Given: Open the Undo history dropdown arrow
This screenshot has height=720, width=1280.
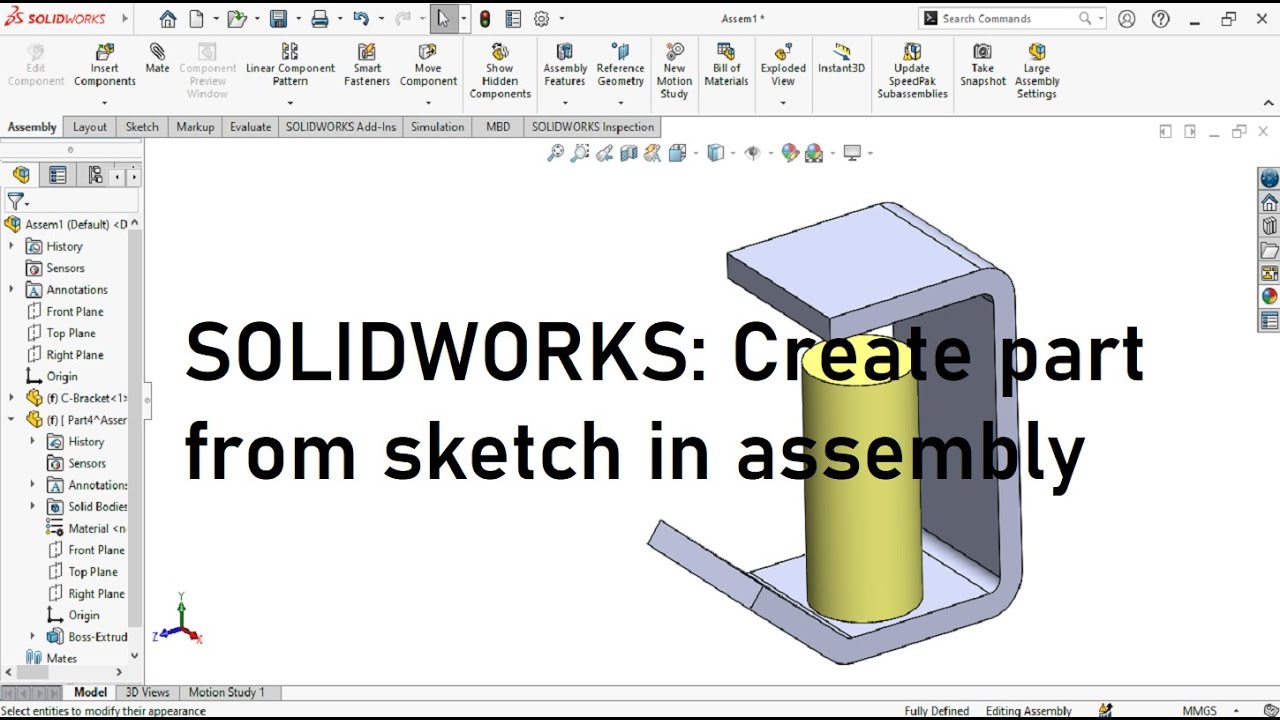Looking at the screenshot, I should [x=381, y=19].
